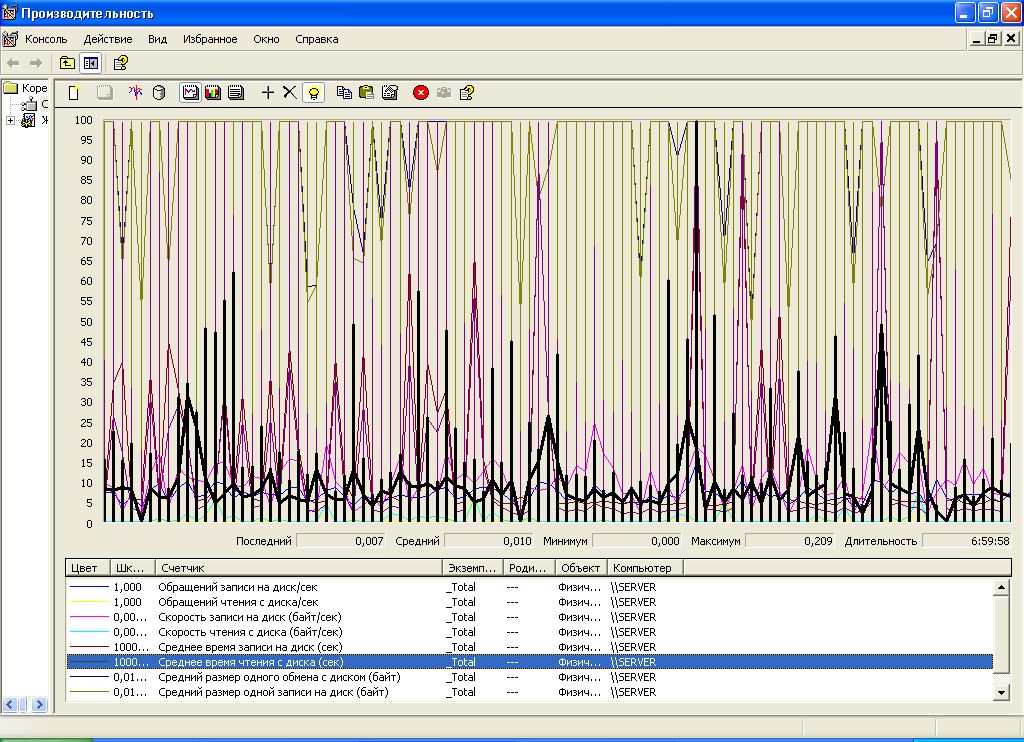Click the Copy Properties icon
Image resolution: width=1024 pixels, height=742 pixels.
tap(344, 93)
